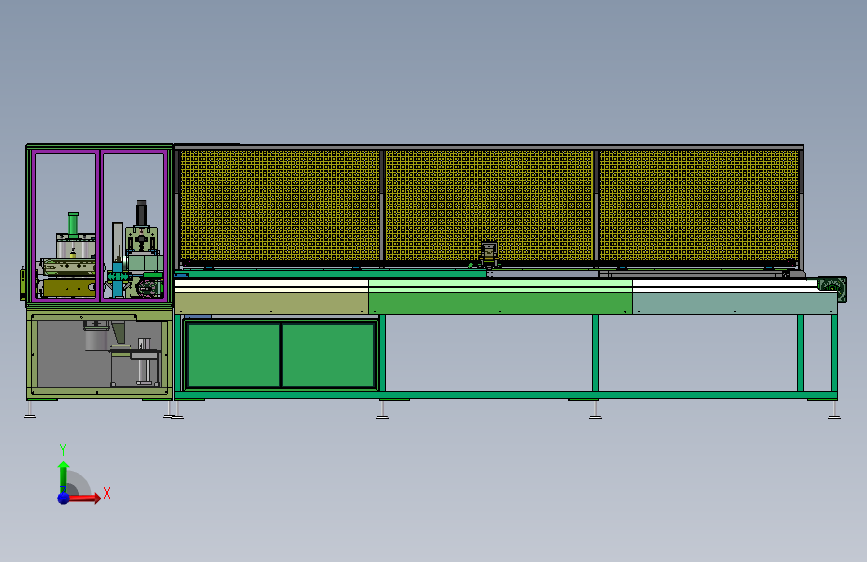Image resolution: width=867 pixels, height=562 pixels.
Task: Select the gray lower cabinet of left station
Action: point(100,355)
